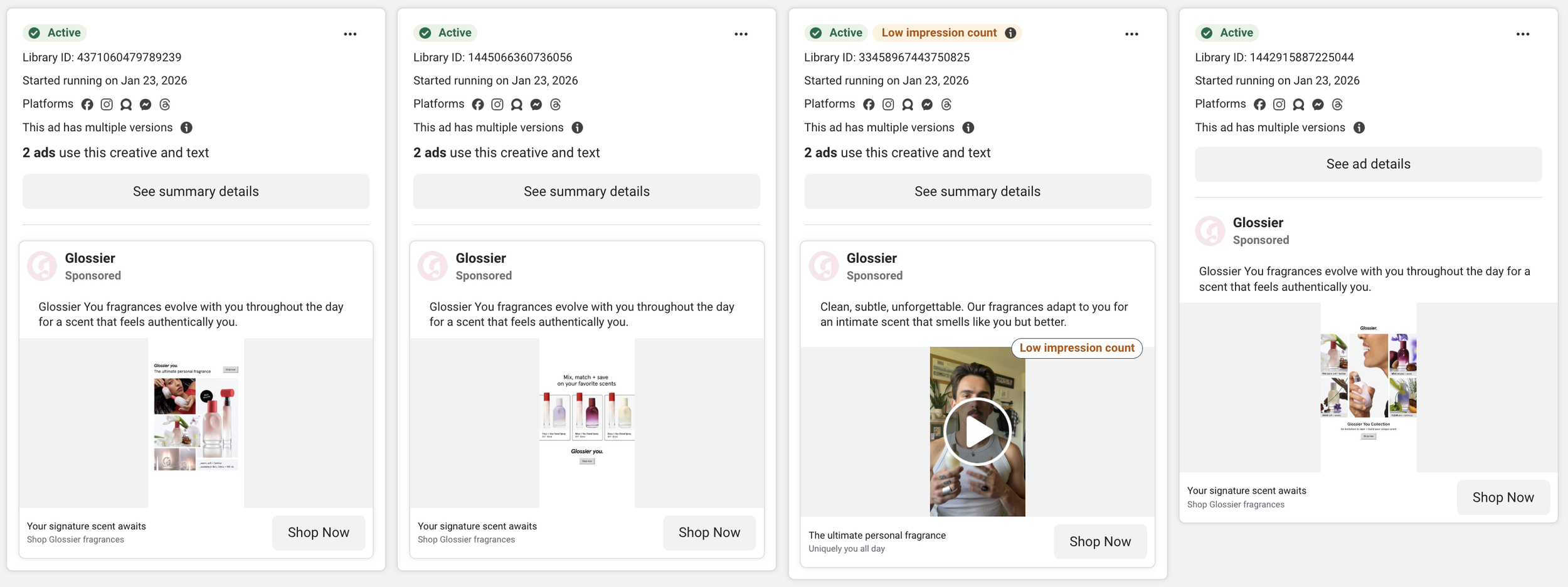Click Glossier profile avatar in video ad
Screen dimensions: 1568x587
(x=824, y=267)
